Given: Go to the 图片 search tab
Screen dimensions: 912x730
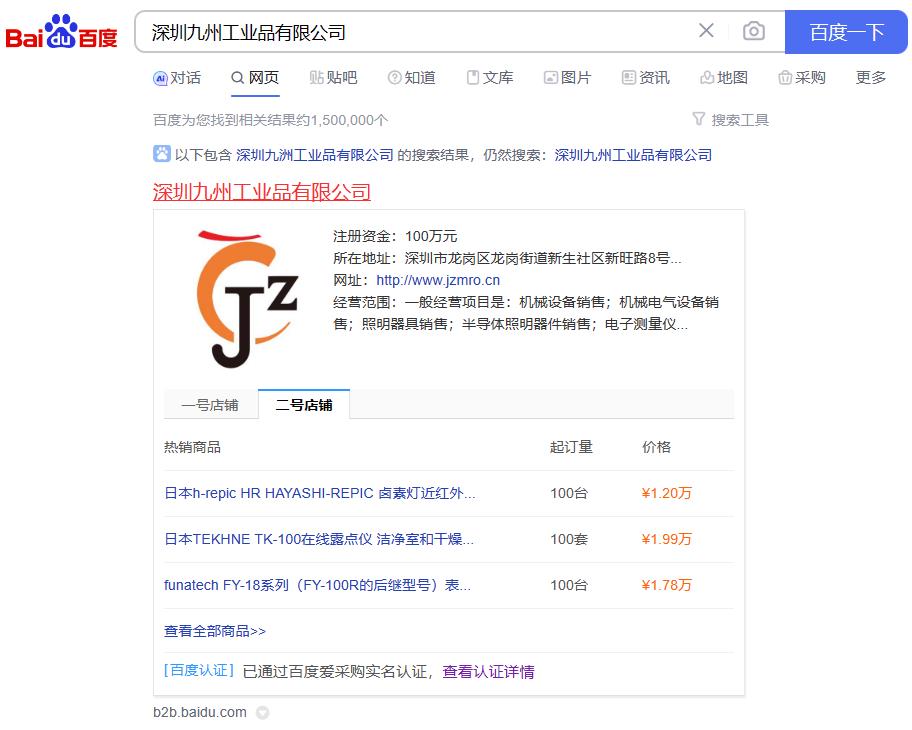Looking at the screenshot, I should [567, 78].
